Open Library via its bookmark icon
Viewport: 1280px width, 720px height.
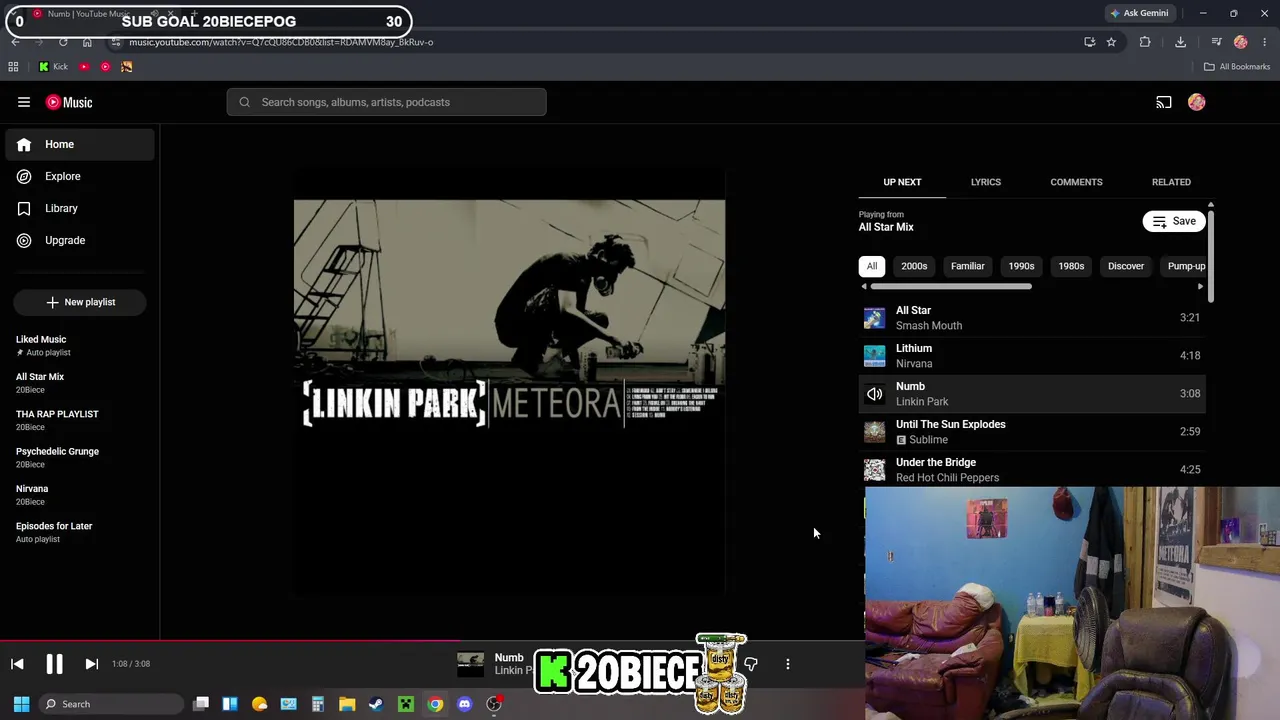(24, 208)
